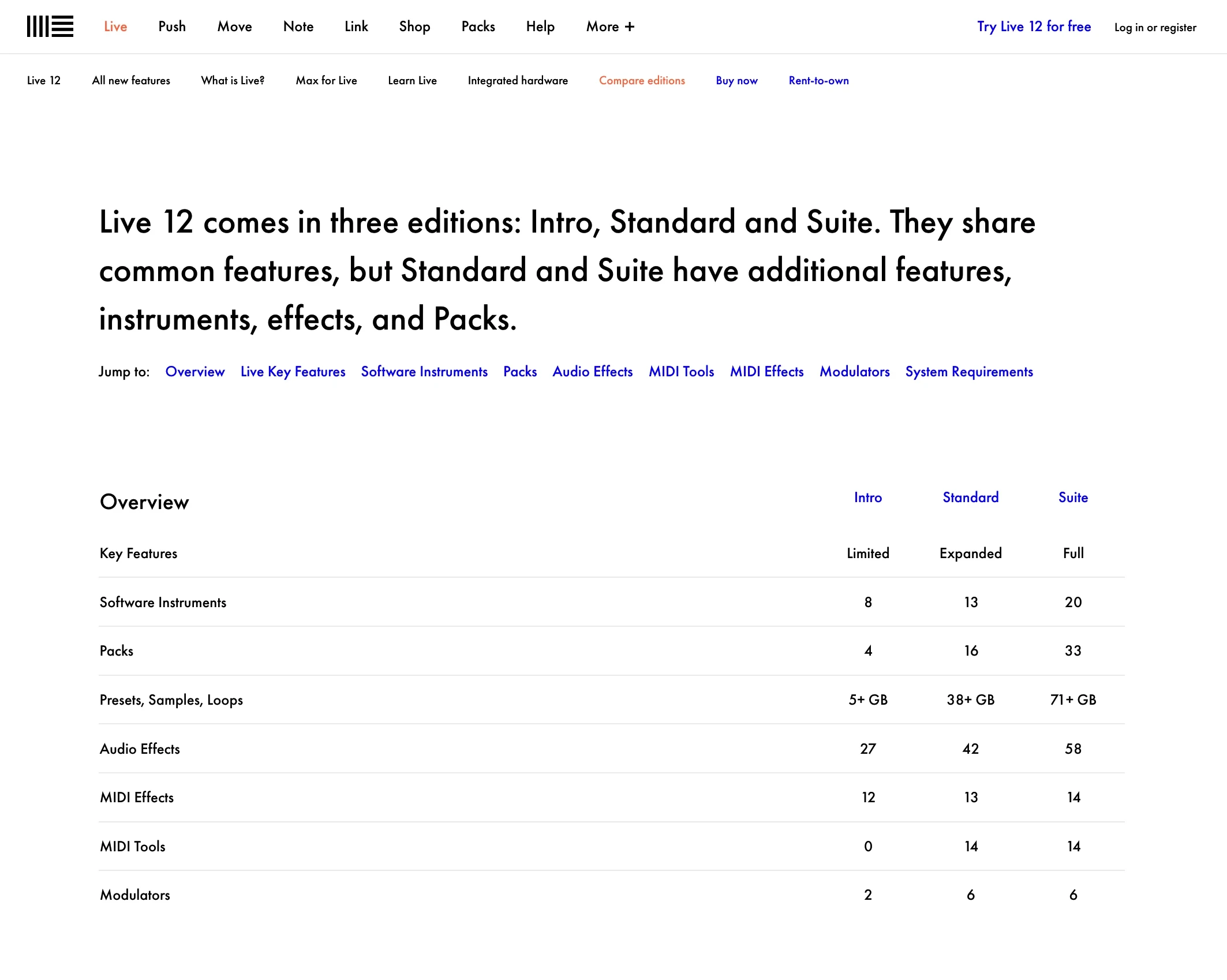Click Log in or register
This screenshot has width=1227, height=980.
tap(1155, 27)
